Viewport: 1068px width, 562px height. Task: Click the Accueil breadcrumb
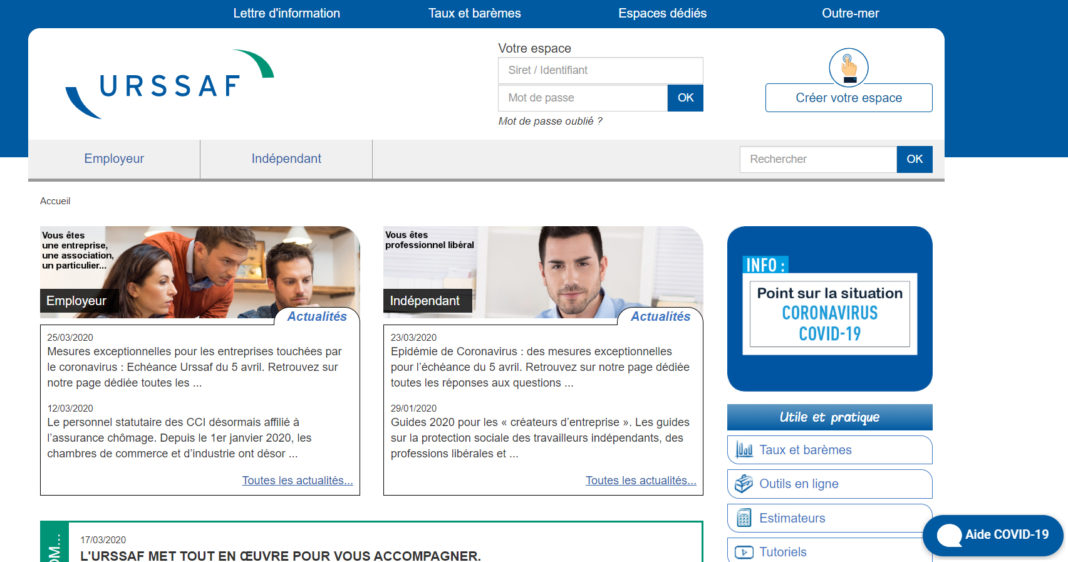(55, 201)
